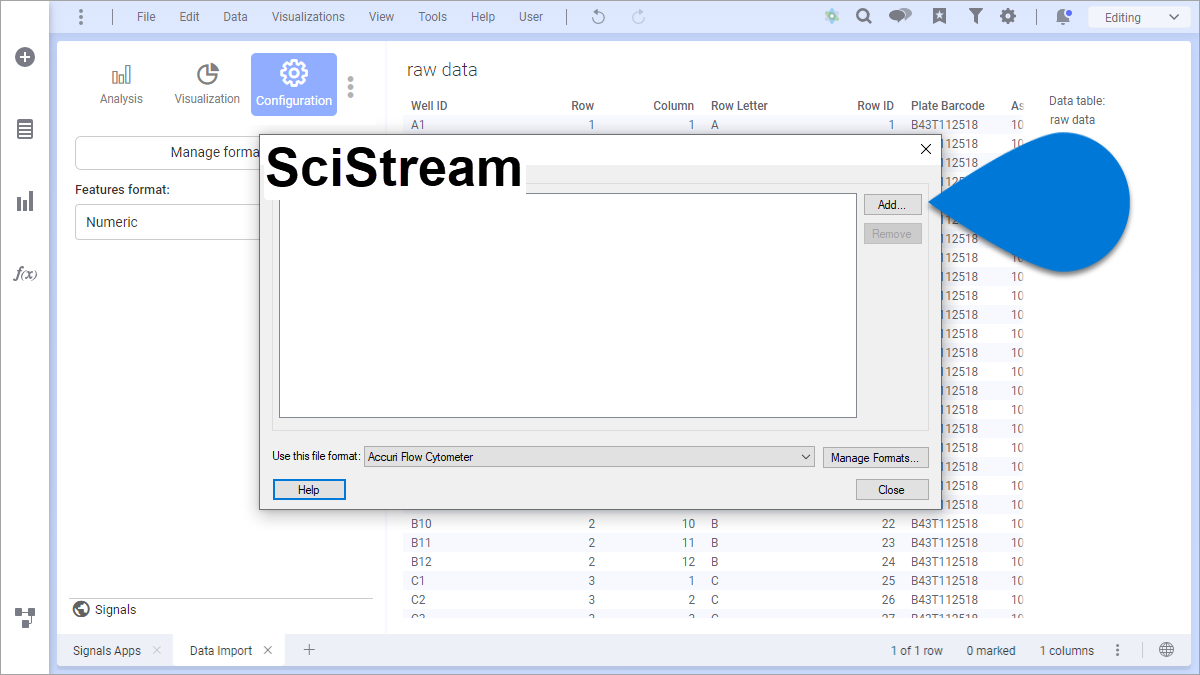Open the bar chart icon in left sidebar
Screen dimensions: 1200x675
tap(25, 202)
